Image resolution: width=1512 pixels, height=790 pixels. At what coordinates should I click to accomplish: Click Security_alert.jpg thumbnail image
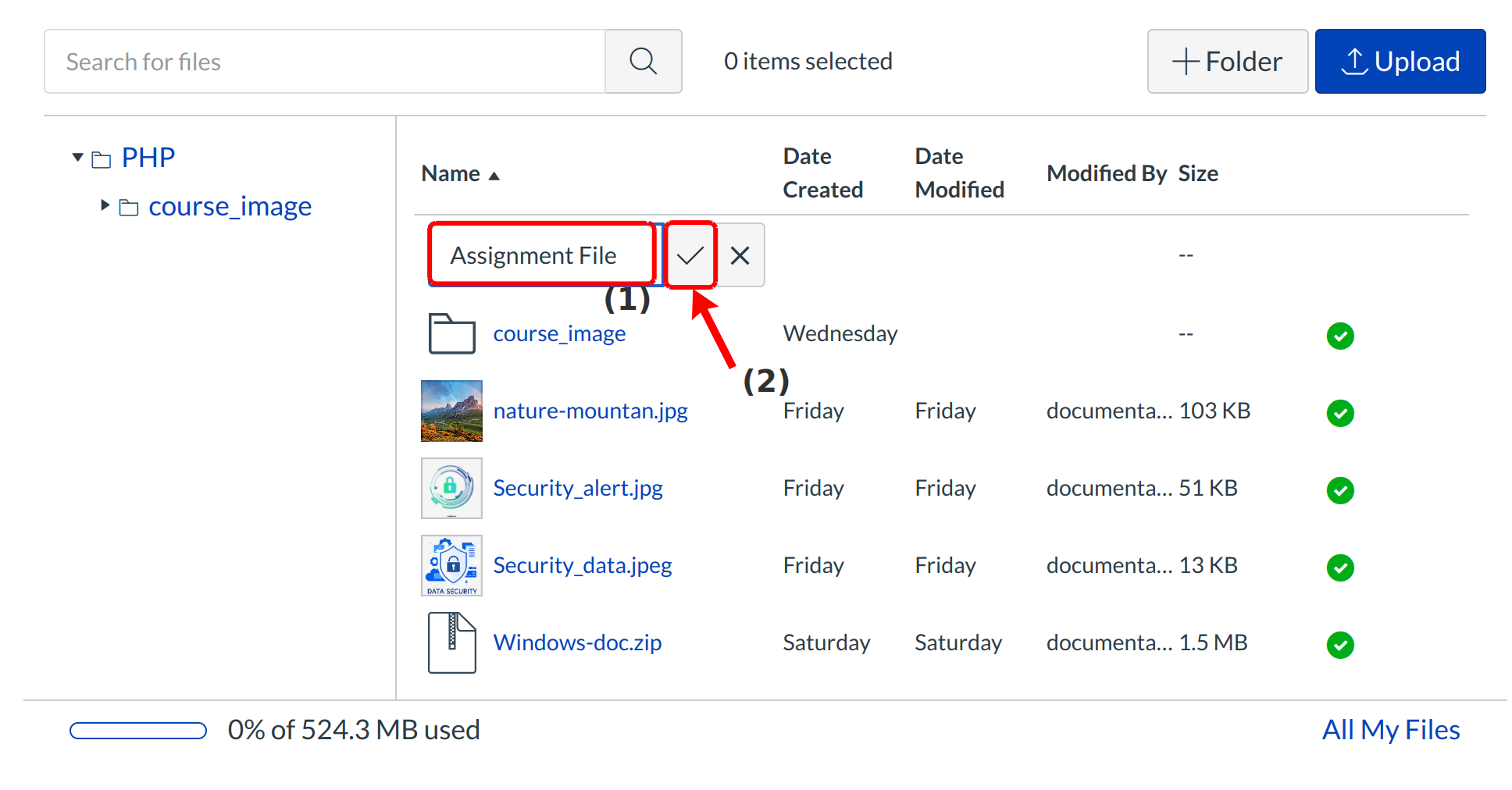pyautogui.click(x=451, y=488)
